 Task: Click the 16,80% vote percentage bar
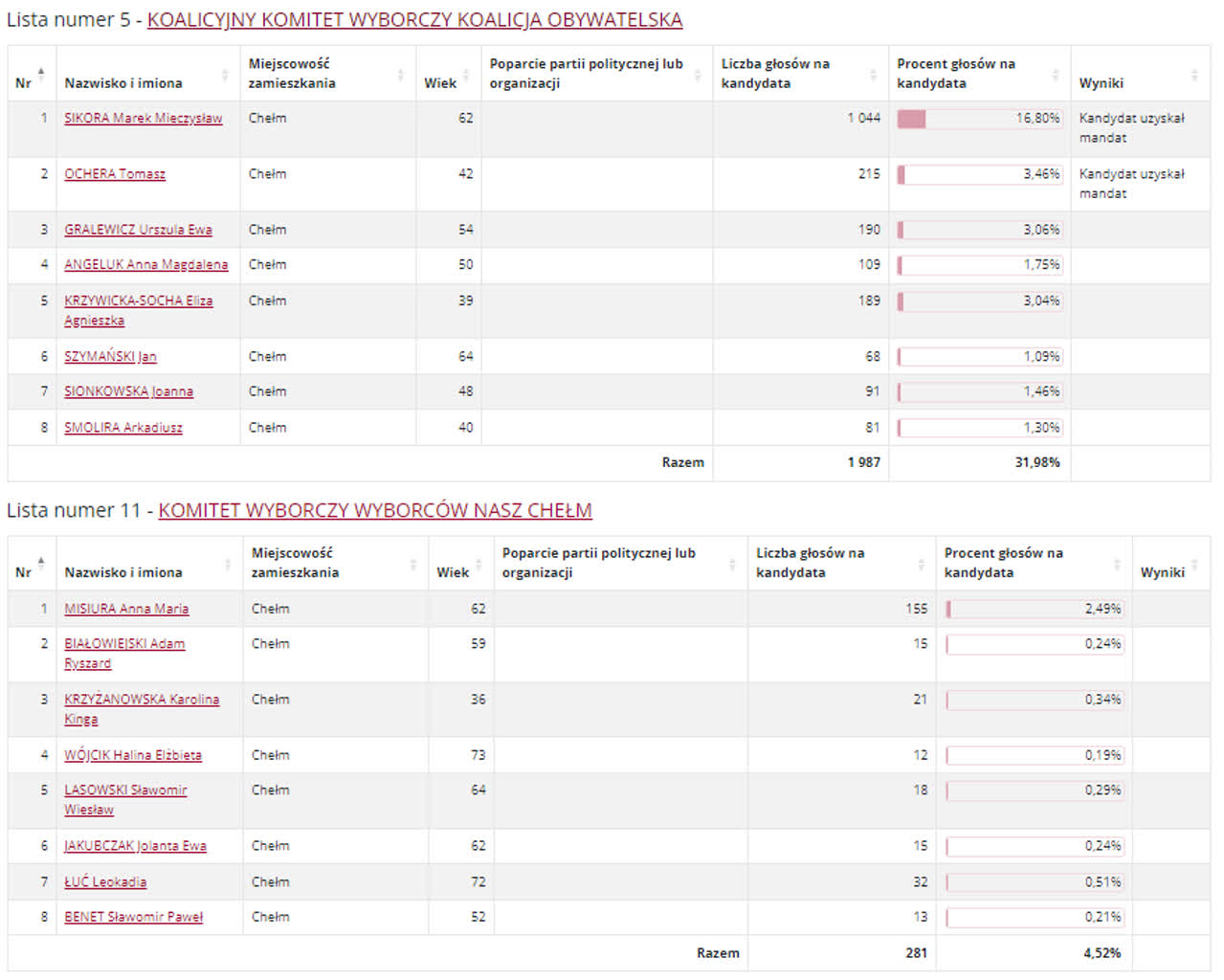point(979,119)
